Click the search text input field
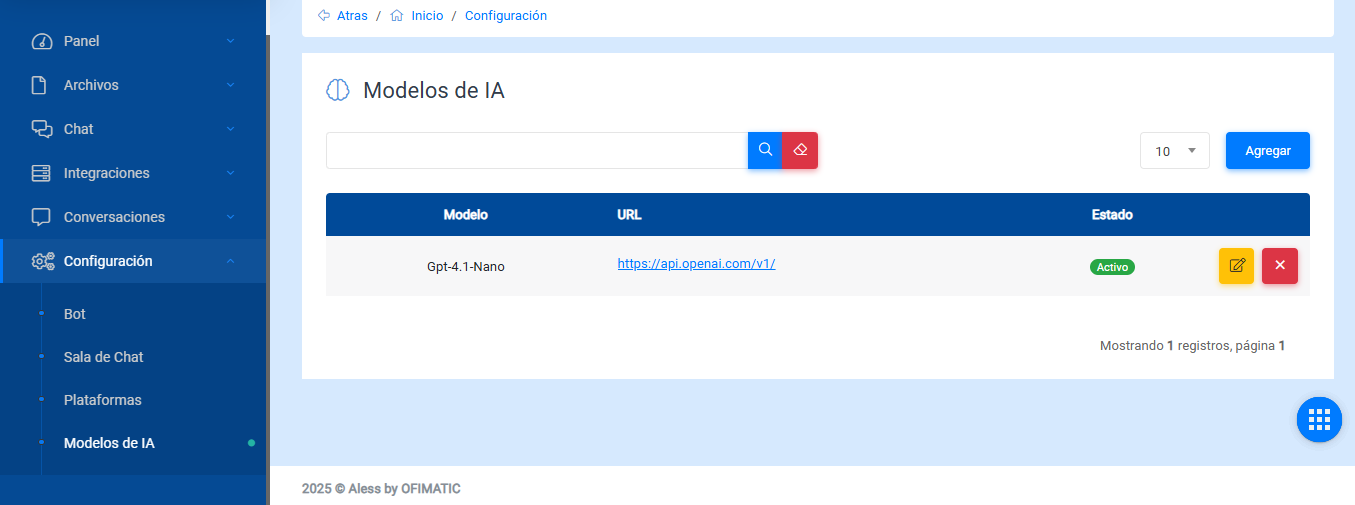Screen dimensions: 1355x505 (536, 150)
